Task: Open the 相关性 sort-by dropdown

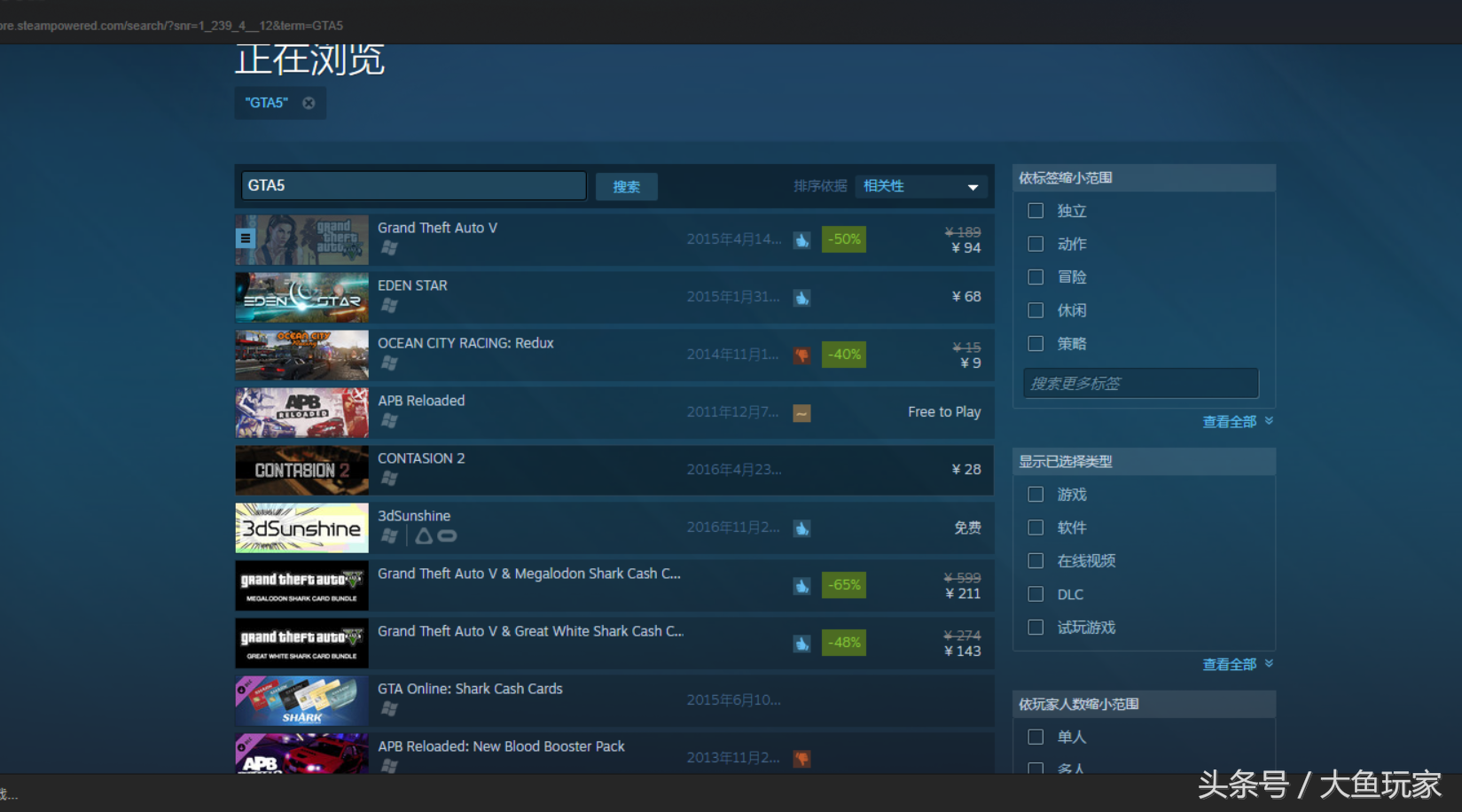Action: click(921, 186)
